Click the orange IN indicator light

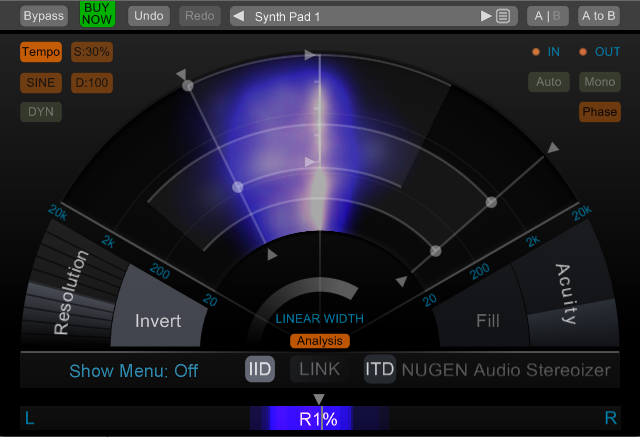(535, 51)
